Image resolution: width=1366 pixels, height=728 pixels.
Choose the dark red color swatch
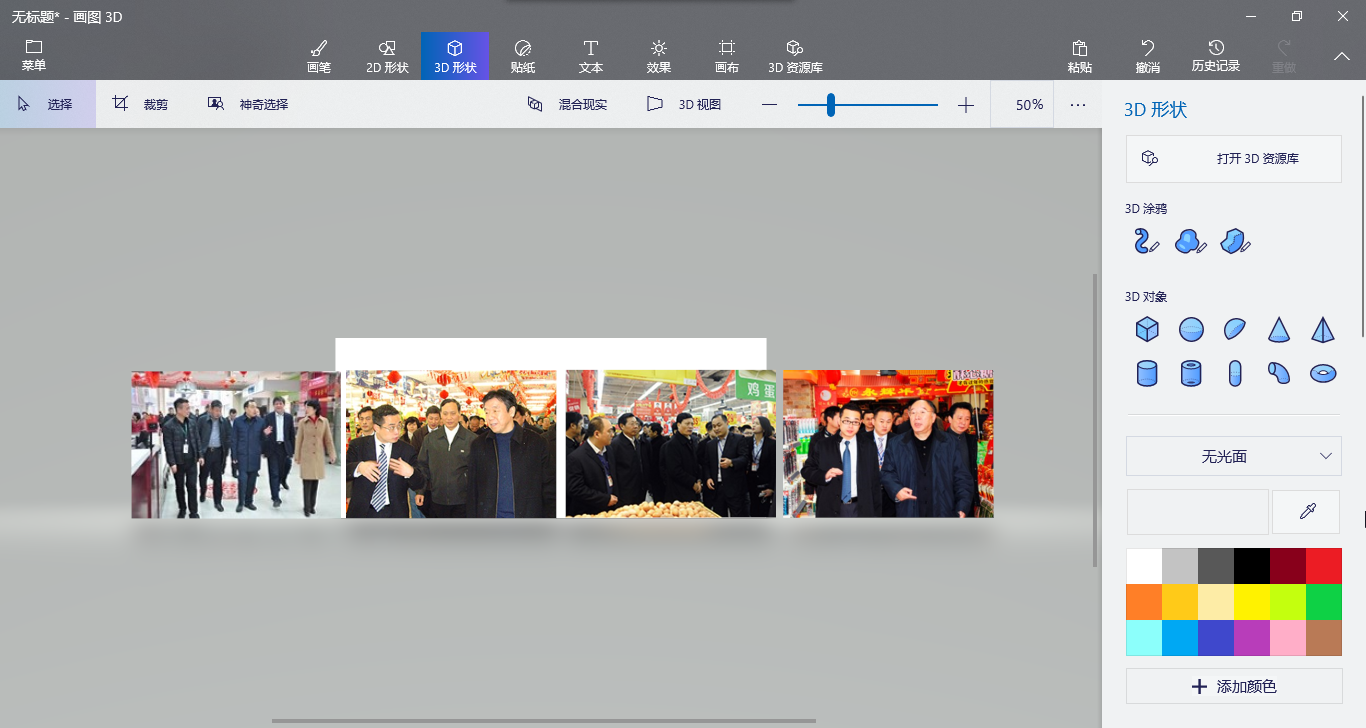coord(1288,566)
